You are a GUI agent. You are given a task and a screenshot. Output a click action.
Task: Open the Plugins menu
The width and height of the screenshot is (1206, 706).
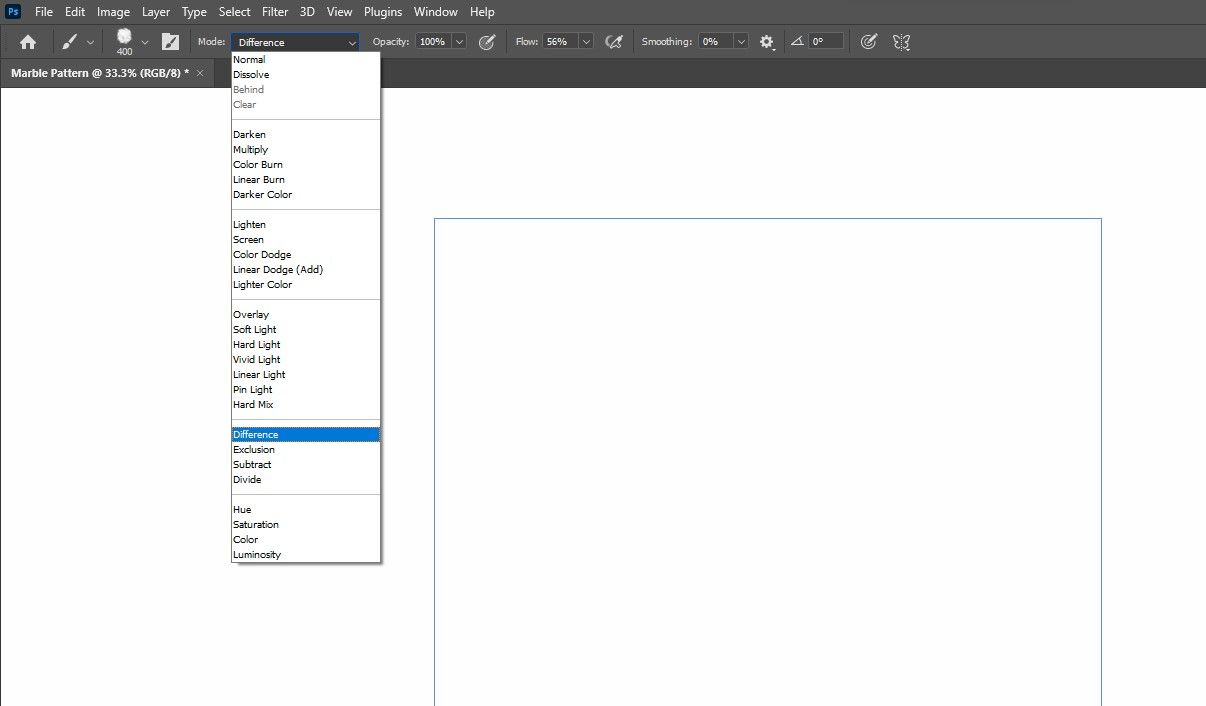[x=383, y=12]
